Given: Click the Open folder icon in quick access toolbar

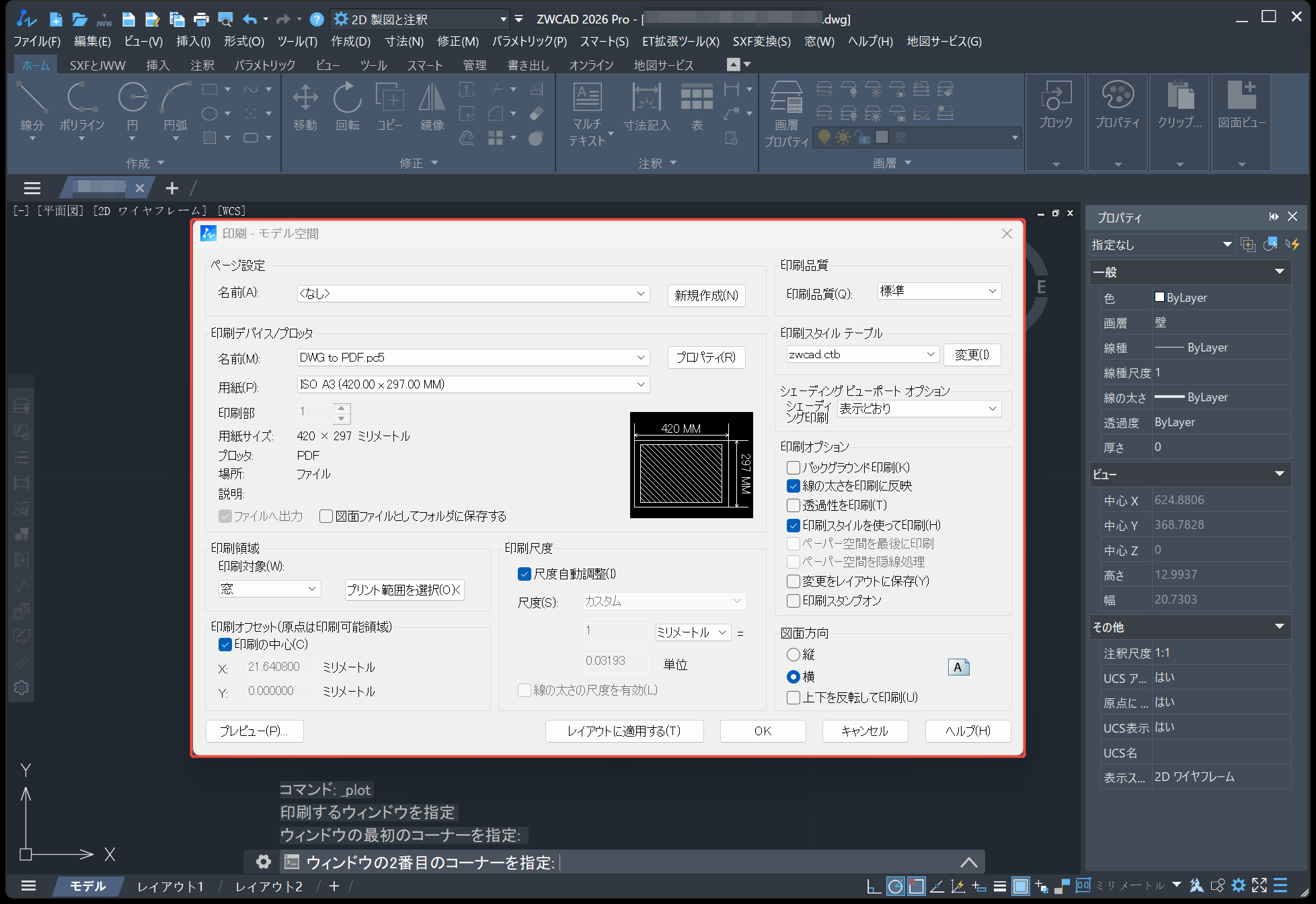Looking at the screenshot, I should [80, 19].
